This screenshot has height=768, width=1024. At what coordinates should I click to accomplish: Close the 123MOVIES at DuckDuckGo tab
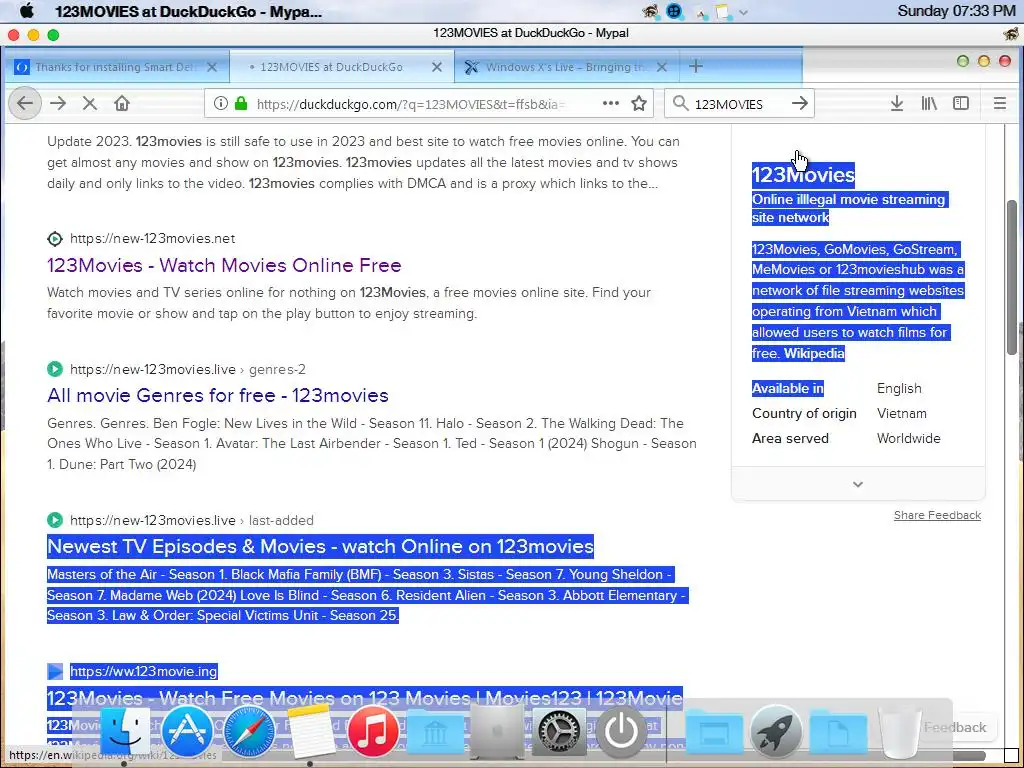tap(437, 67)
